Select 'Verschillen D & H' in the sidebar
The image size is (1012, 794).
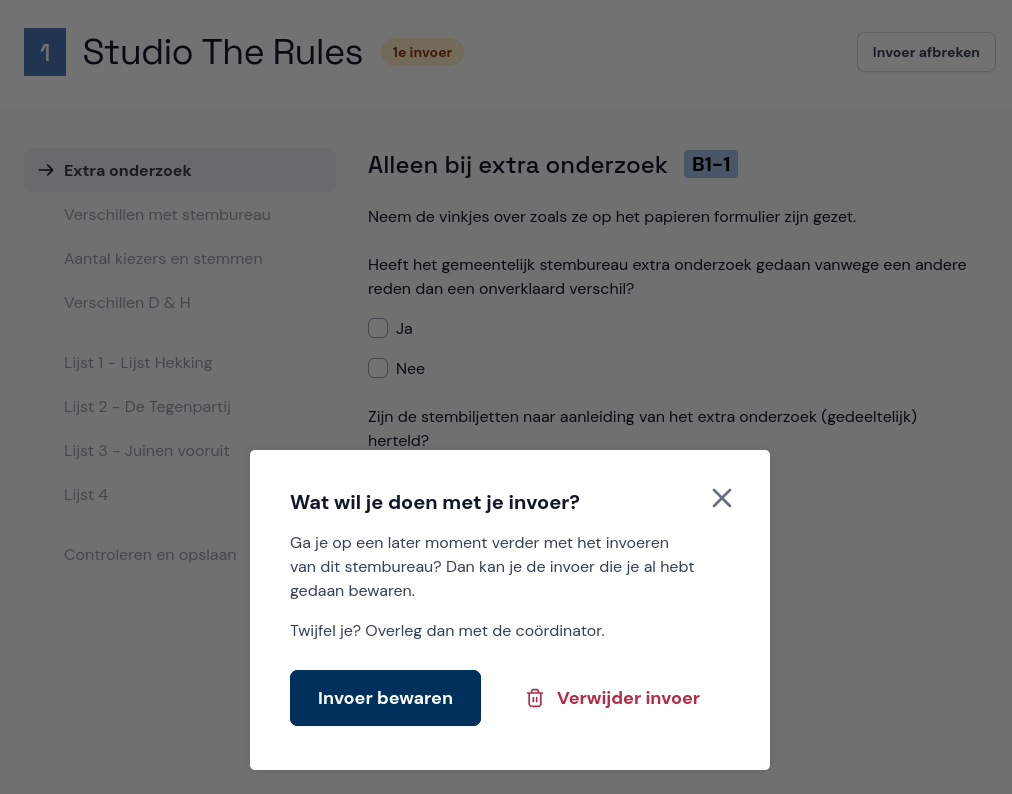[x=127, y=303]
